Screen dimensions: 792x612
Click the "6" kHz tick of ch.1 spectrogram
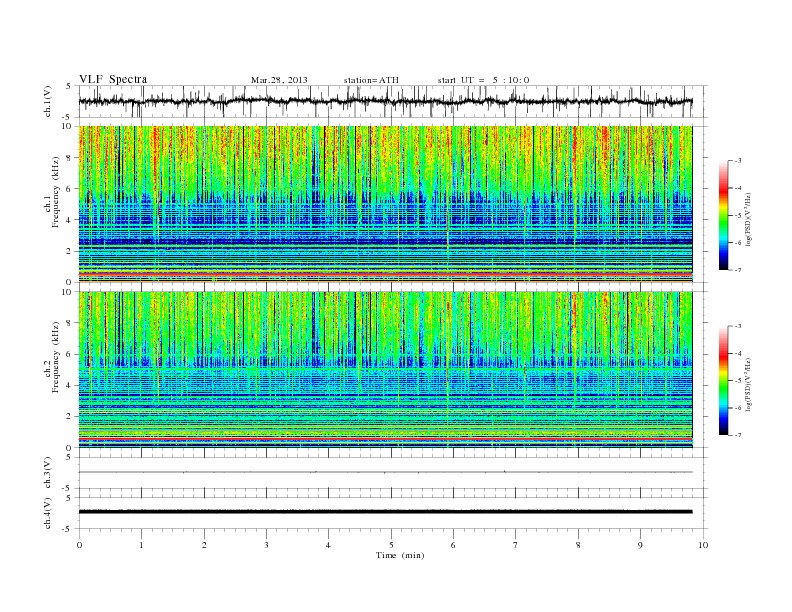pos(69,189)
